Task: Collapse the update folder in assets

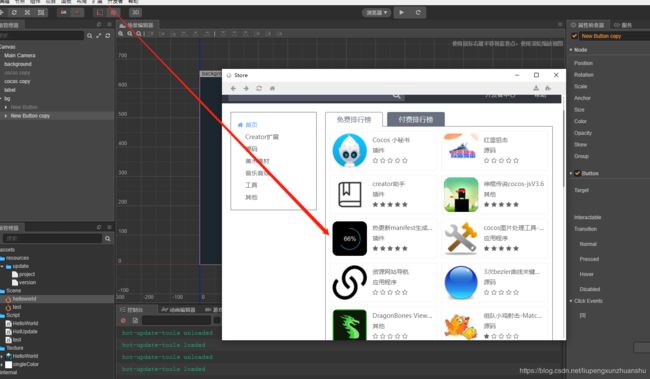Action: tap(2, 266)
